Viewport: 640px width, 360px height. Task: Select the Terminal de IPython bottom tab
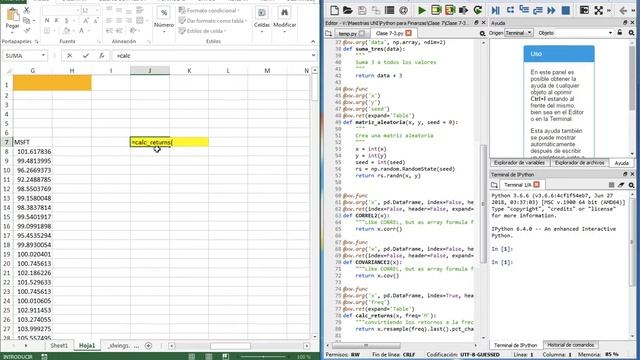tap(516, 345)
